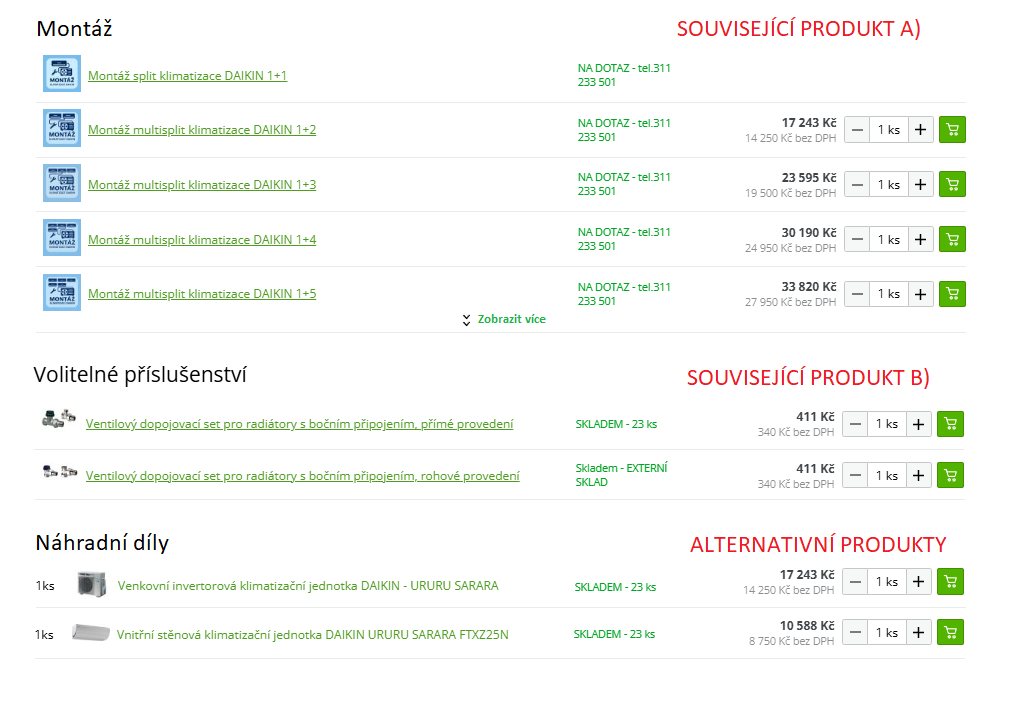Click the URURU SARARA outdoor unit thumbnail

tap(91, 585)
